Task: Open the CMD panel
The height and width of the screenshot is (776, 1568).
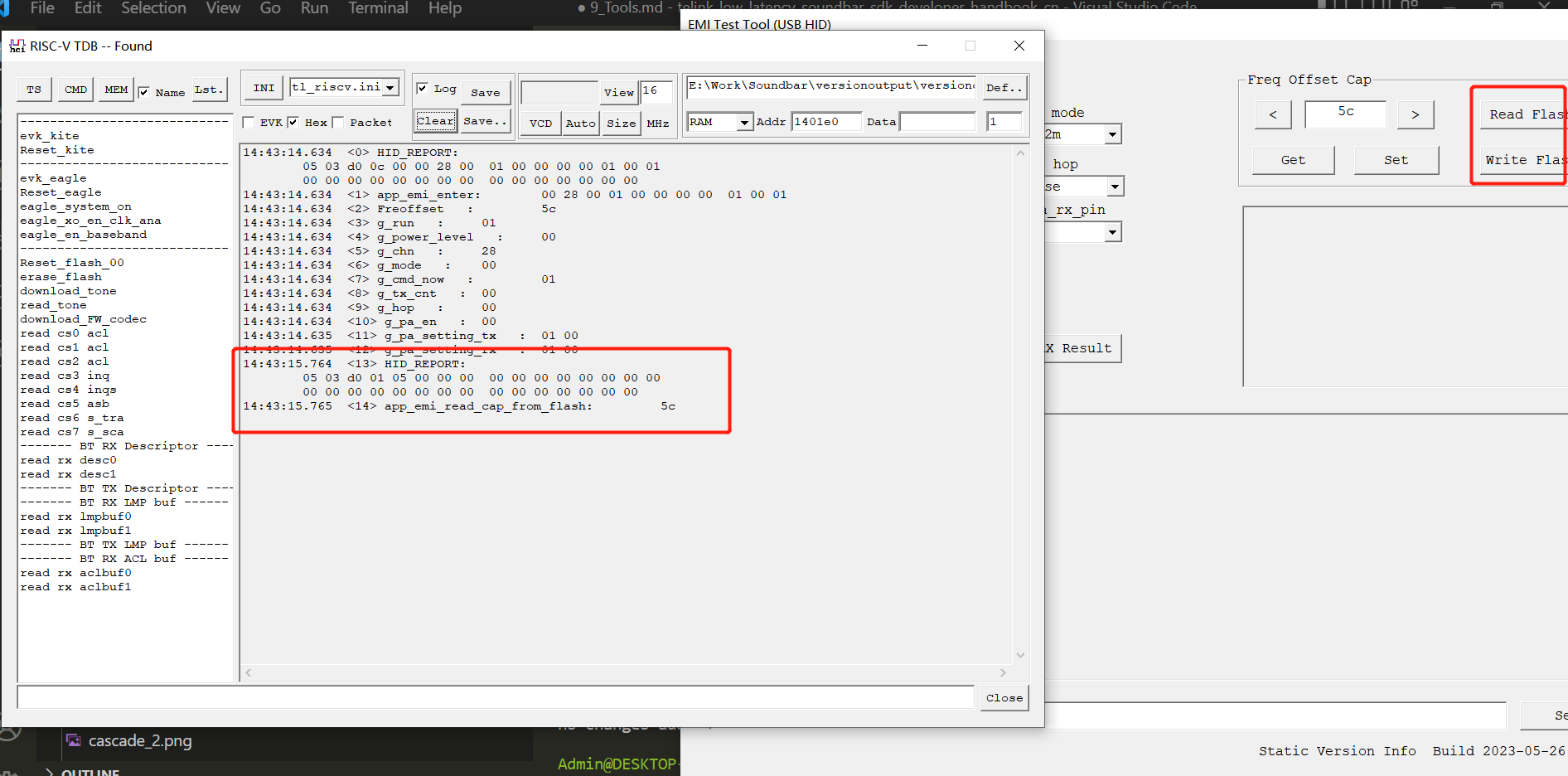Action: 75,89
